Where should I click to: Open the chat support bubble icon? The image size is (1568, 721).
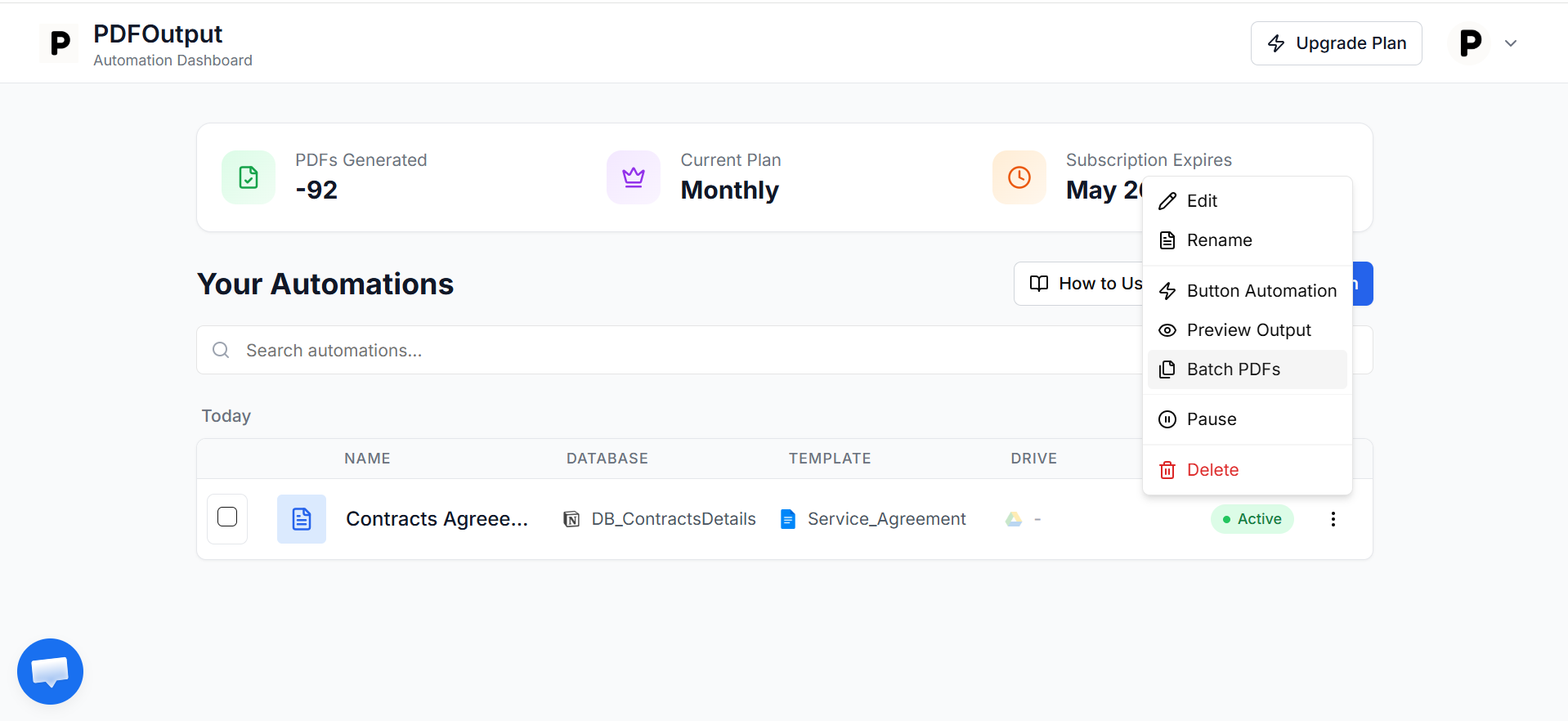[x=50, y=671]
